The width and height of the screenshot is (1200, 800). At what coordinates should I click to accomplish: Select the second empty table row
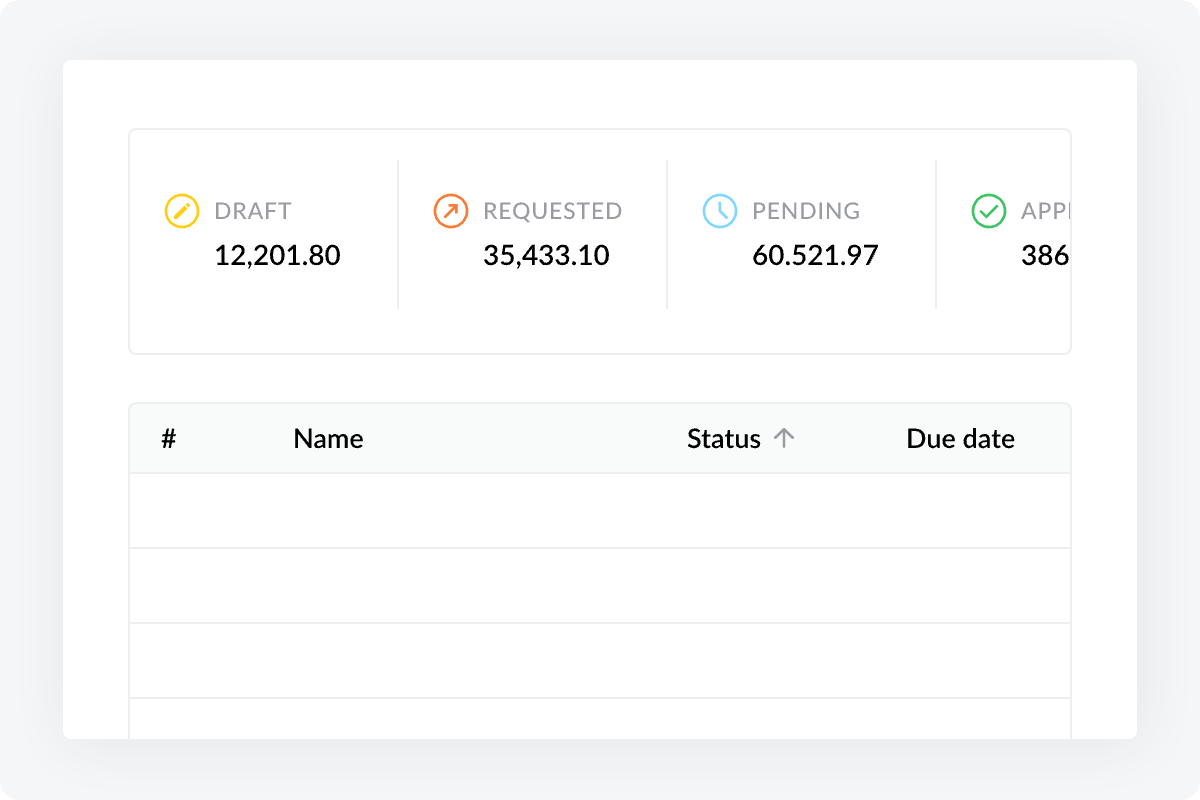tap(600, 586)
